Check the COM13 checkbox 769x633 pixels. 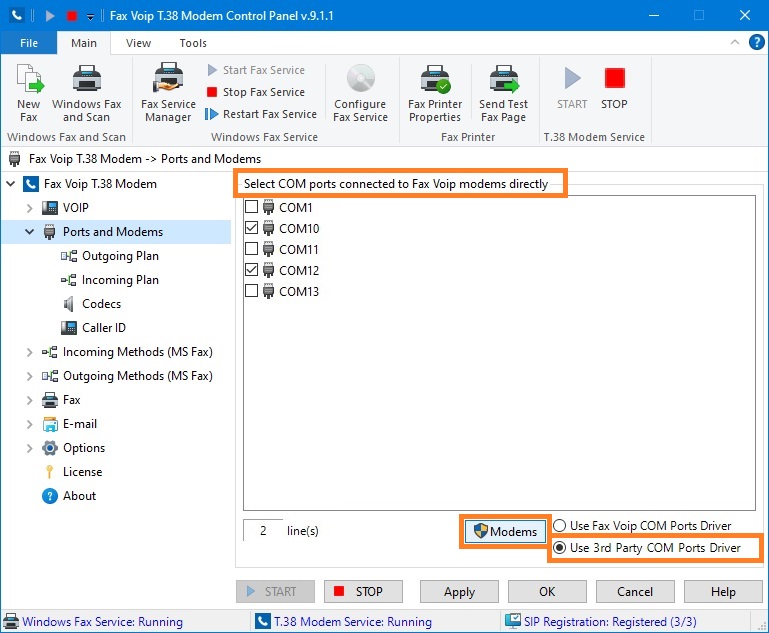click(x=252, y=291)
